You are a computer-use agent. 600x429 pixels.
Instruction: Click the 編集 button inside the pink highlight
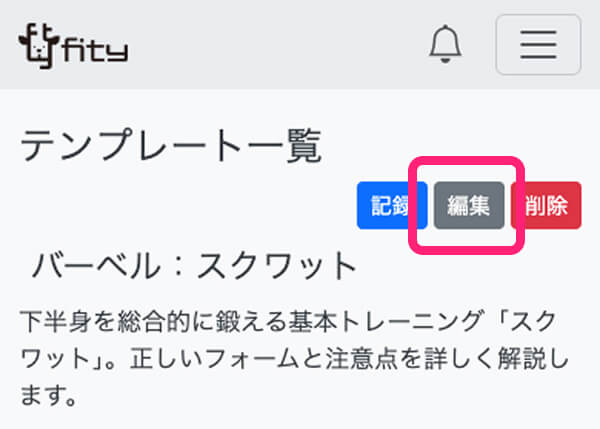tap(469, 206)
